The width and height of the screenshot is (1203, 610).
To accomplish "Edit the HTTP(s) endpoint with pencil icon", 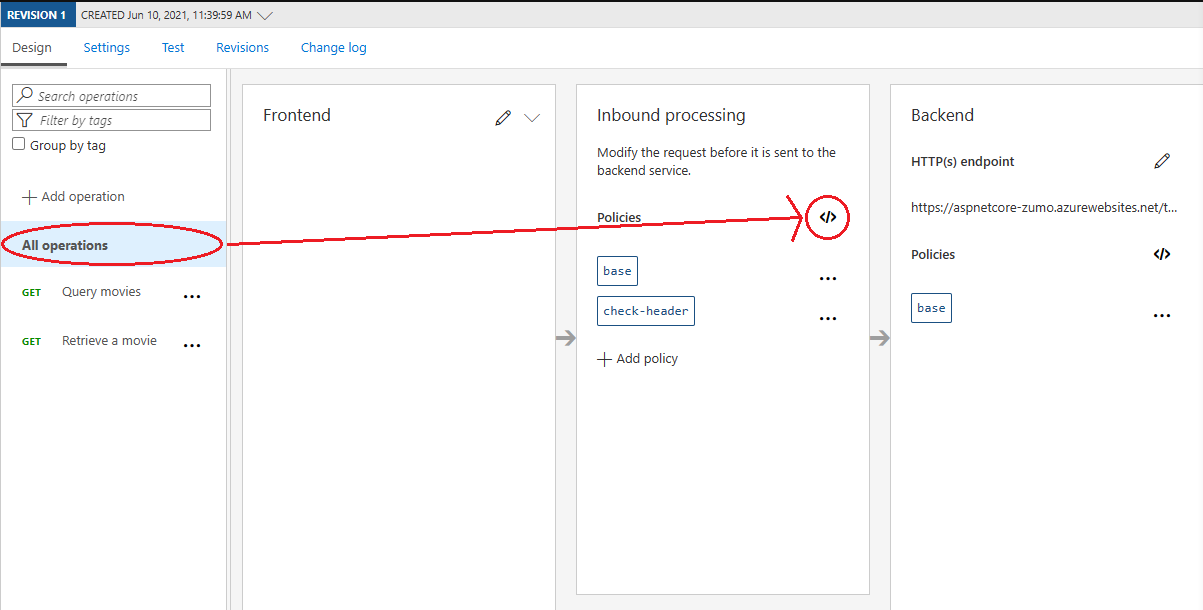I will tap(1161, 161).
